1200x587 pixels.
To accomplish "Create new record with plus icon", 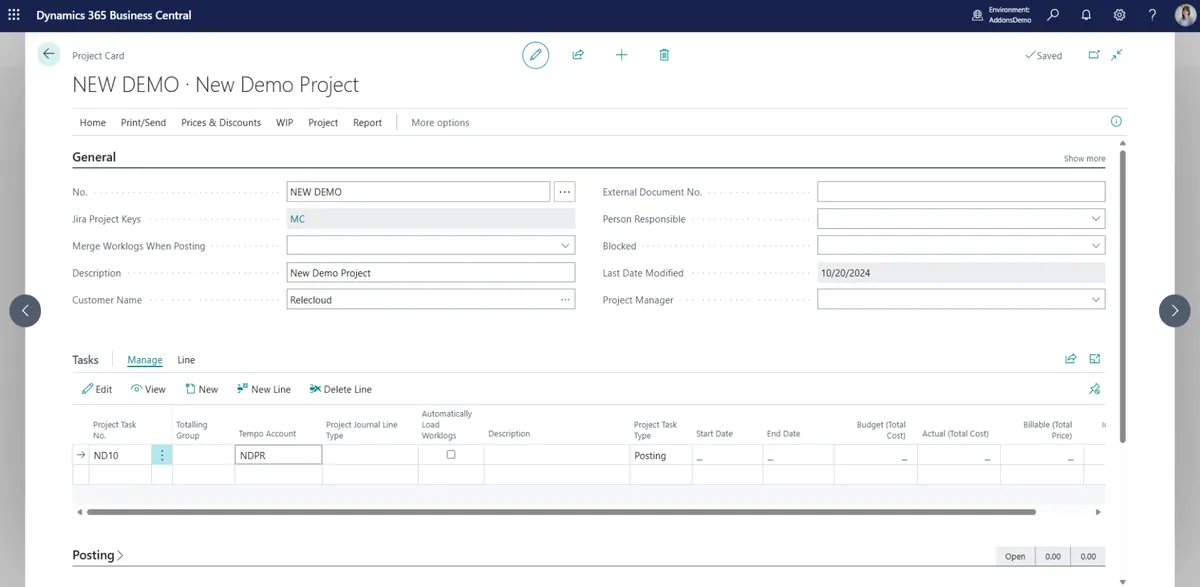I will [621, 55].
